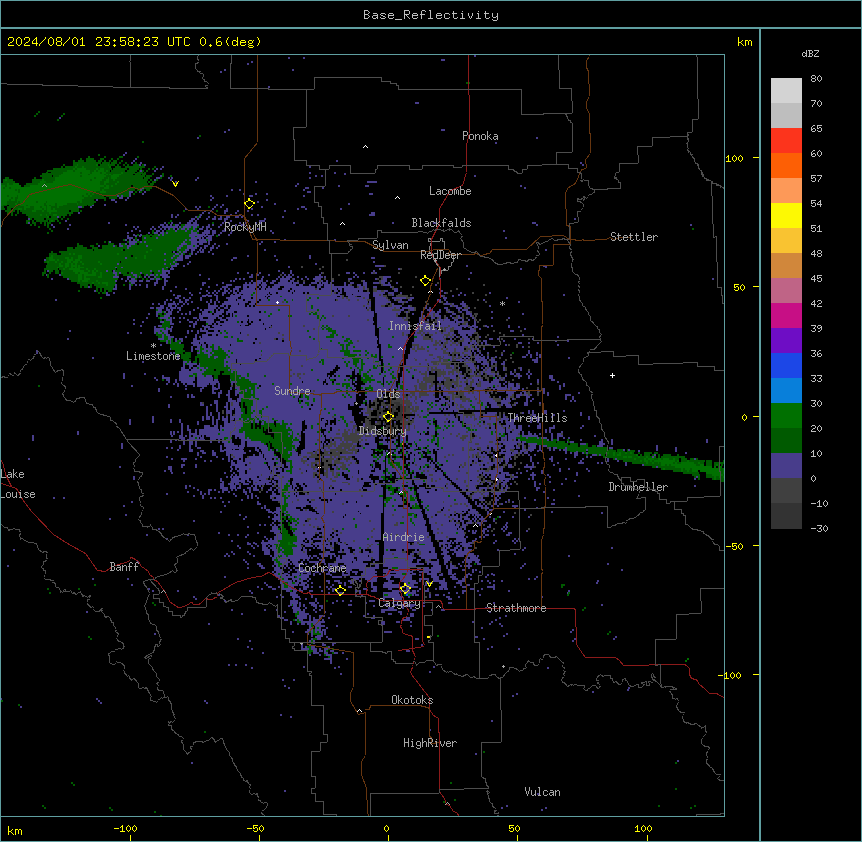Select the blue 33-36 dBZ legend swatch
Screen dimensions: 862x842
pos(786,365)
